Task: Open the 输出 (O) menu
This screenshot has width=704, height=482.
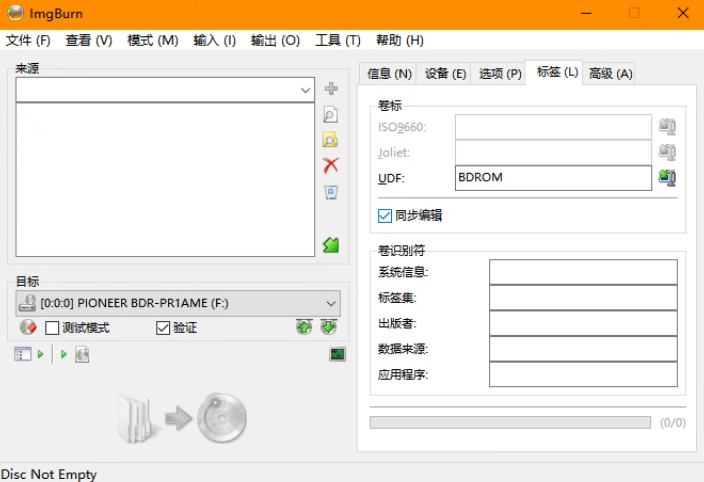Action: pos(275,40)
